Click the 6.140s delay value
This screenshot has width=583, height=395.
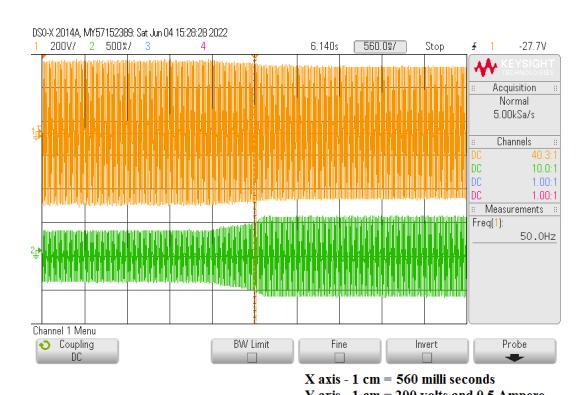coord(324,46)
